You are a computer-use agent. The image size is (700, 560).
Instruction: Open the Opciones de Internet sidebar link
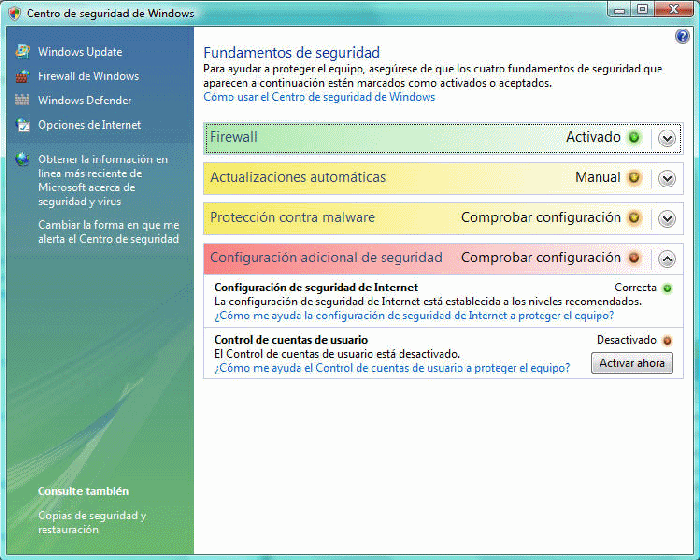[x=89, y=125]
